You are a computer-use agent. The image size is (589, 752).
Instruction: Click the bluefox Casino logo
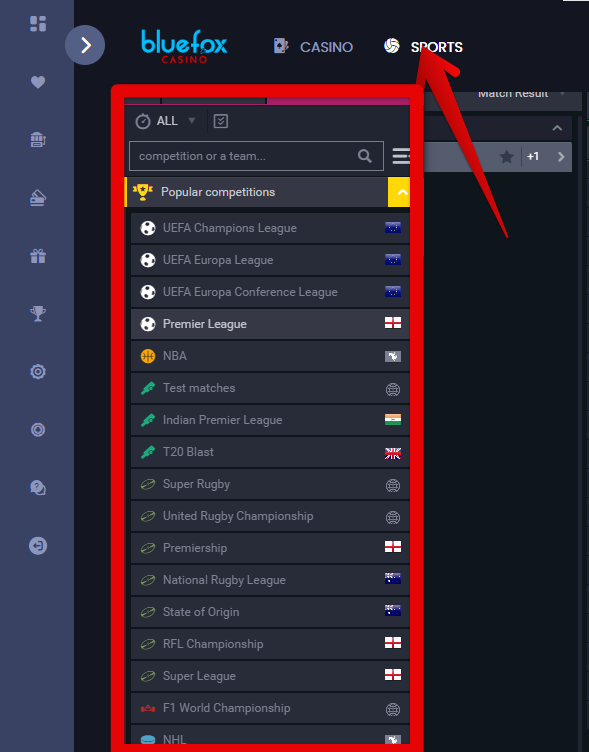pyautogui.click(x=184, y=47)
